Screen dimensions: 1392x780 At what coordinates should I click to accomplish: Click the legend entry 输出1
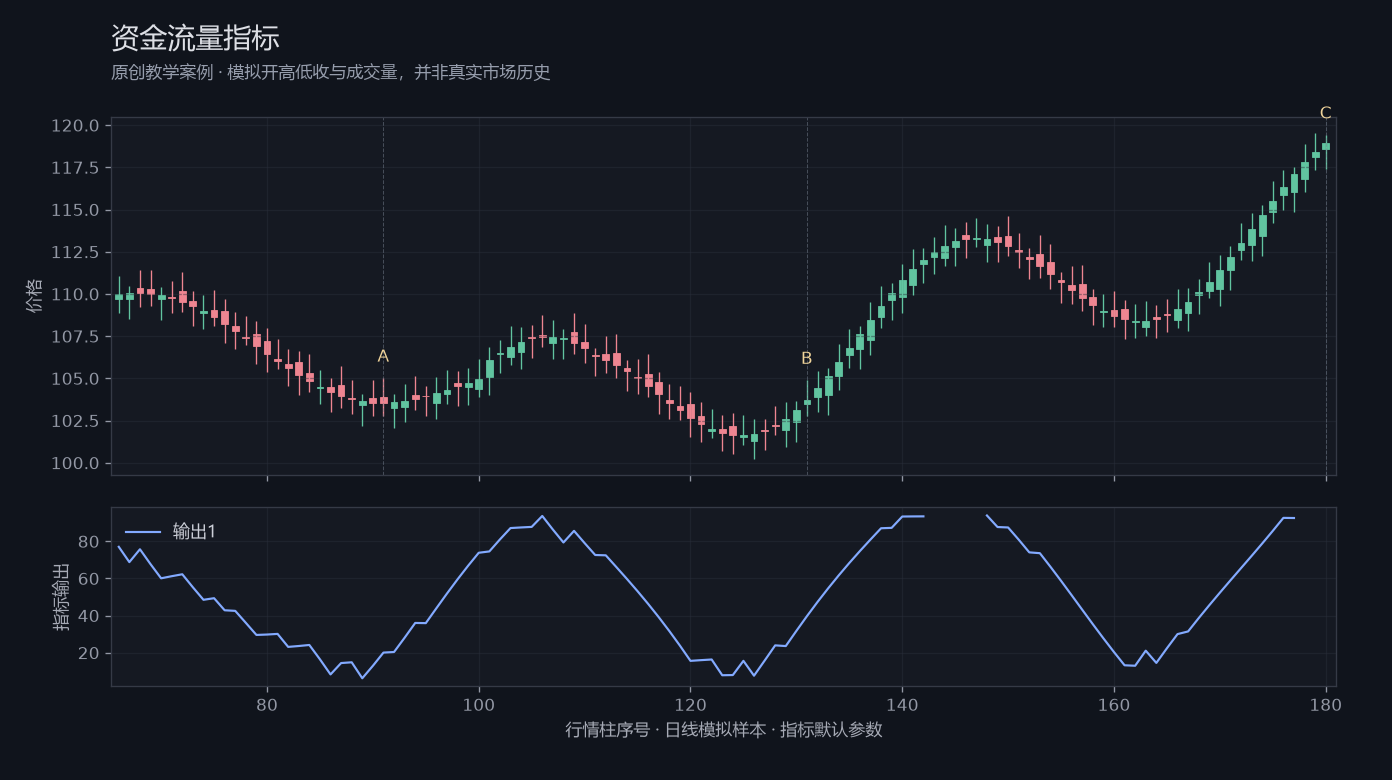point(195,532)
